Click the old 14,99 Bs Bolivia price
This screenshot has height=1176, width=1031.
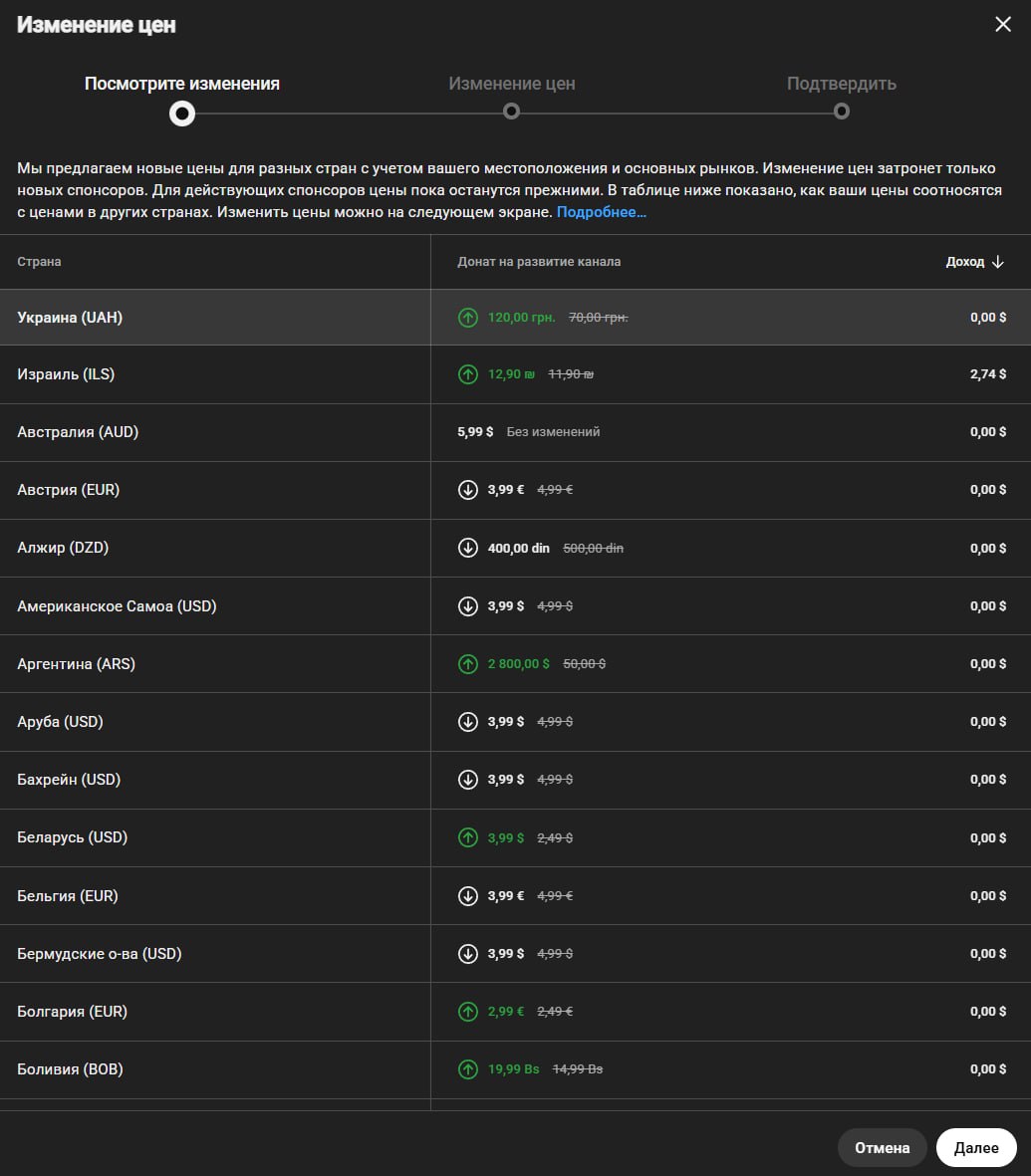577,1068
